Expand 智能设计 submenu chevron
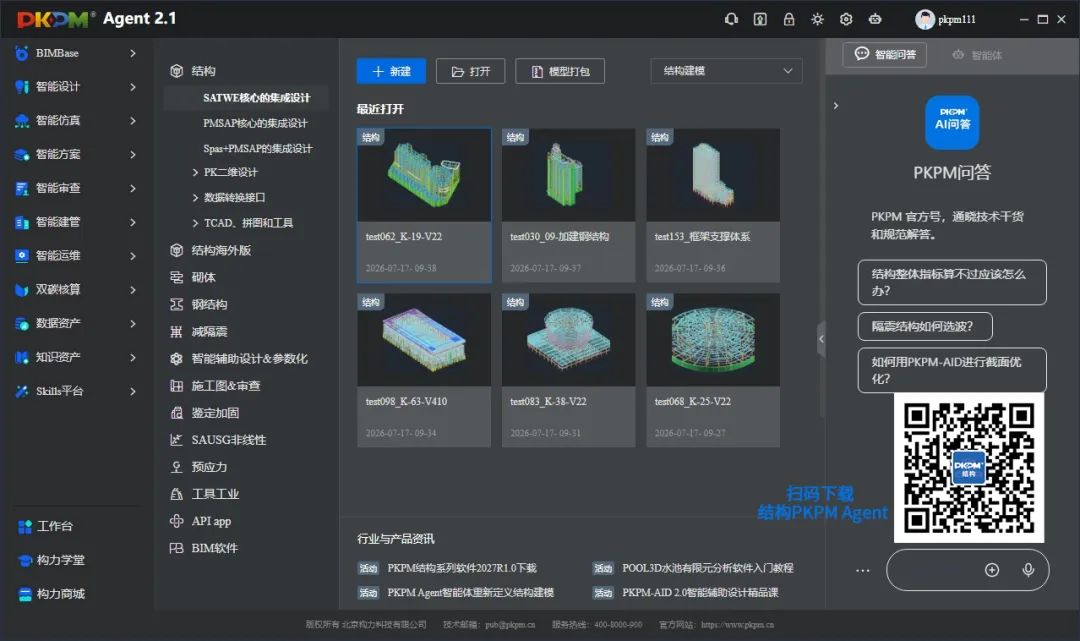The width and height of the screenshot is (1080, 641). pos(132,87)
